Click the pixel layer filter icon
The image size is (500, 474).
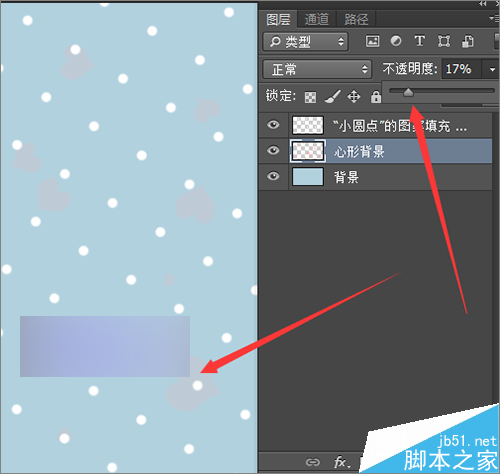pos(372,41)
